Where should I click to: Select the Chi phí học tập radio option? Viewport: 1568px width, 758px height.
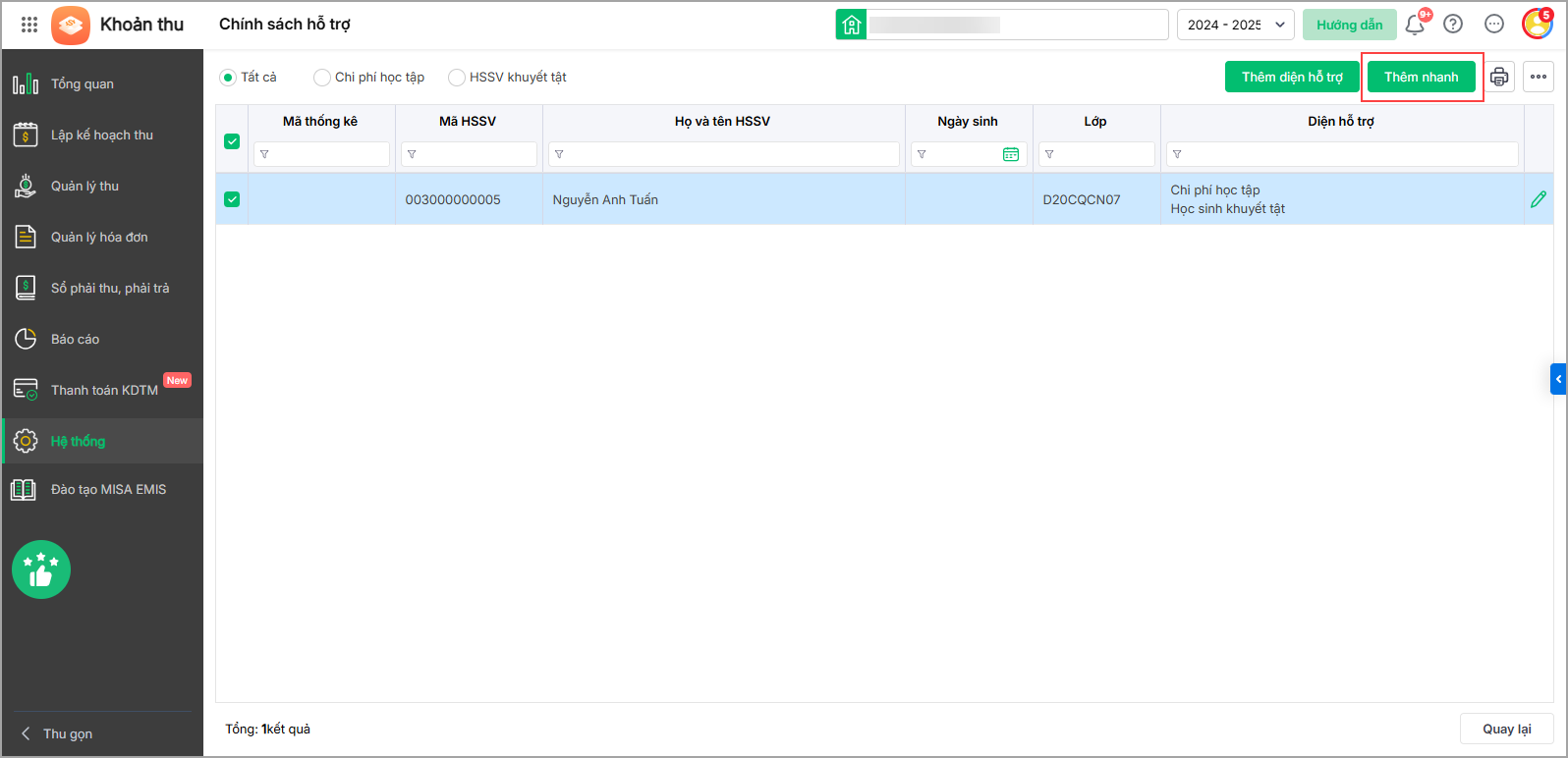(369, 77)
